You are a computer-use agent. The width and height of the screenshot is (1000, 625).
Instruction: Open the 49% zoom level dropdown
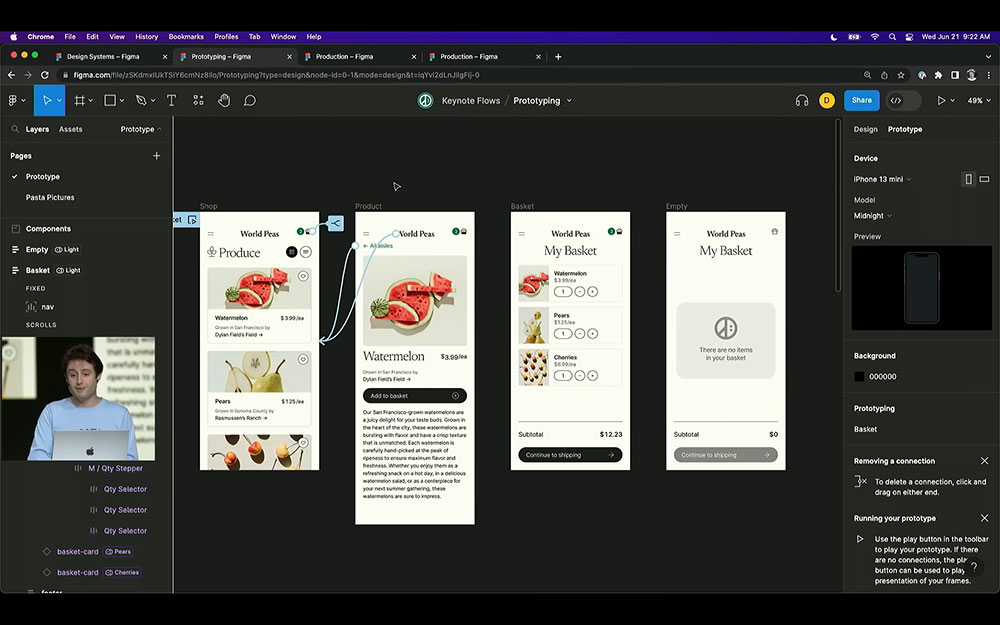click(975, 100)
